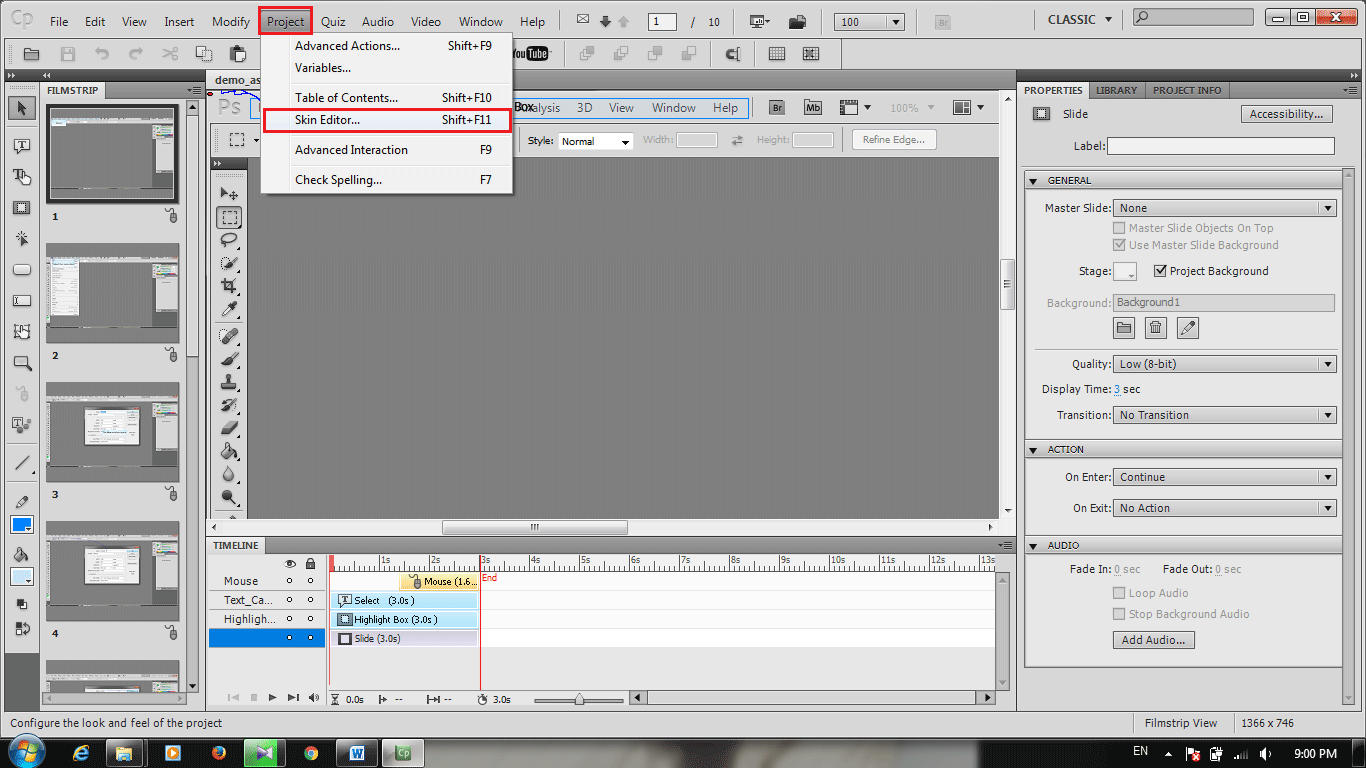The image size is (1366, 768).
Task: Select the Line drawing tool
Action: (x=21, y=463)
